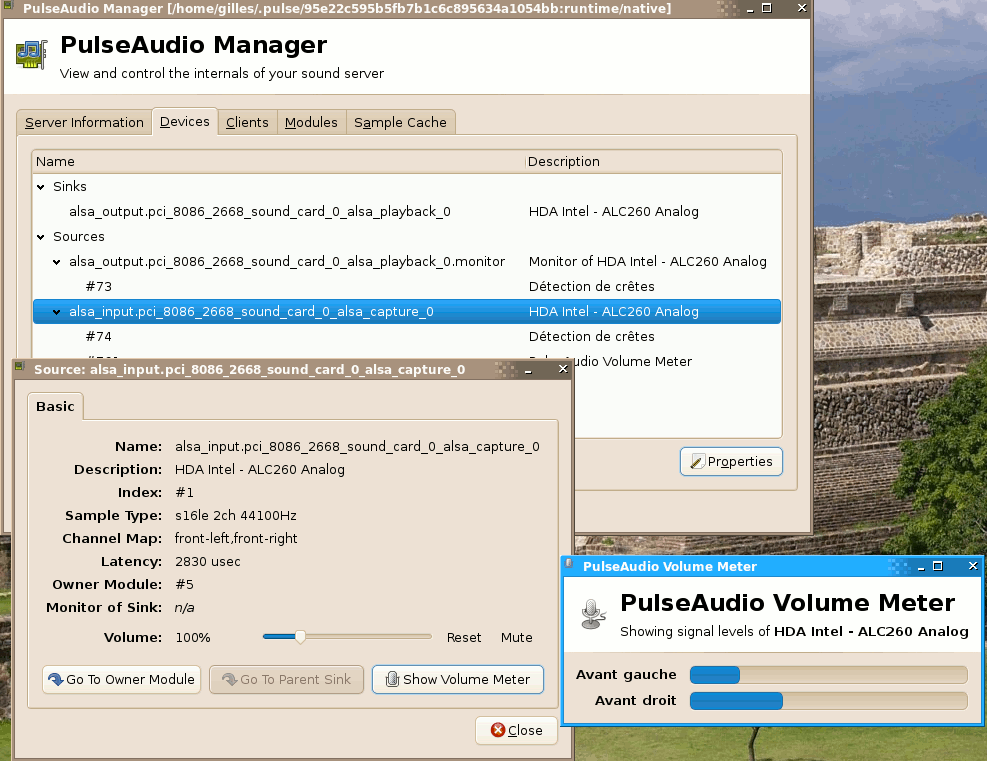Click the Index value "#1"

[x=184, y=493]
